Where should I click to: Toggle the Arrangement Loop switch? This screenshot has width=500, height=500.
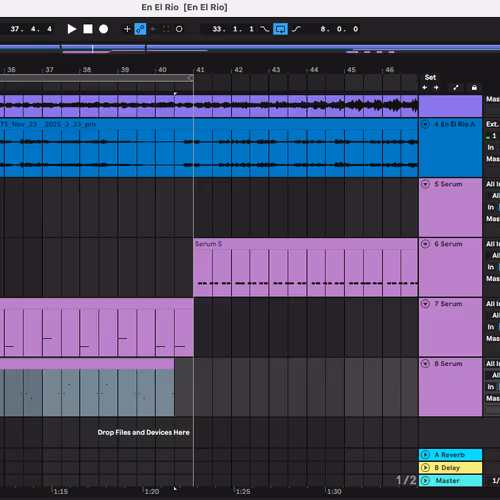280,29
